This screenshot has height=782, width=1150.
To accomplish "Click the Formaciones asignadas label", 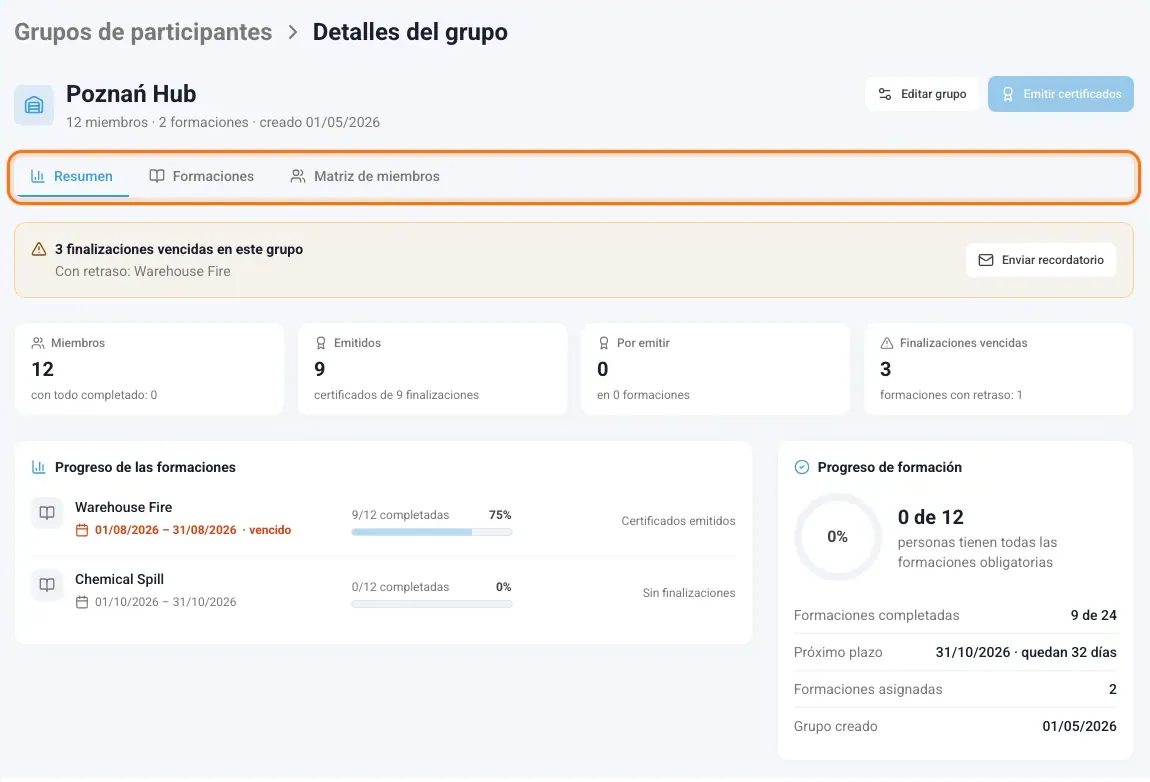I will (x=868, y=690).
